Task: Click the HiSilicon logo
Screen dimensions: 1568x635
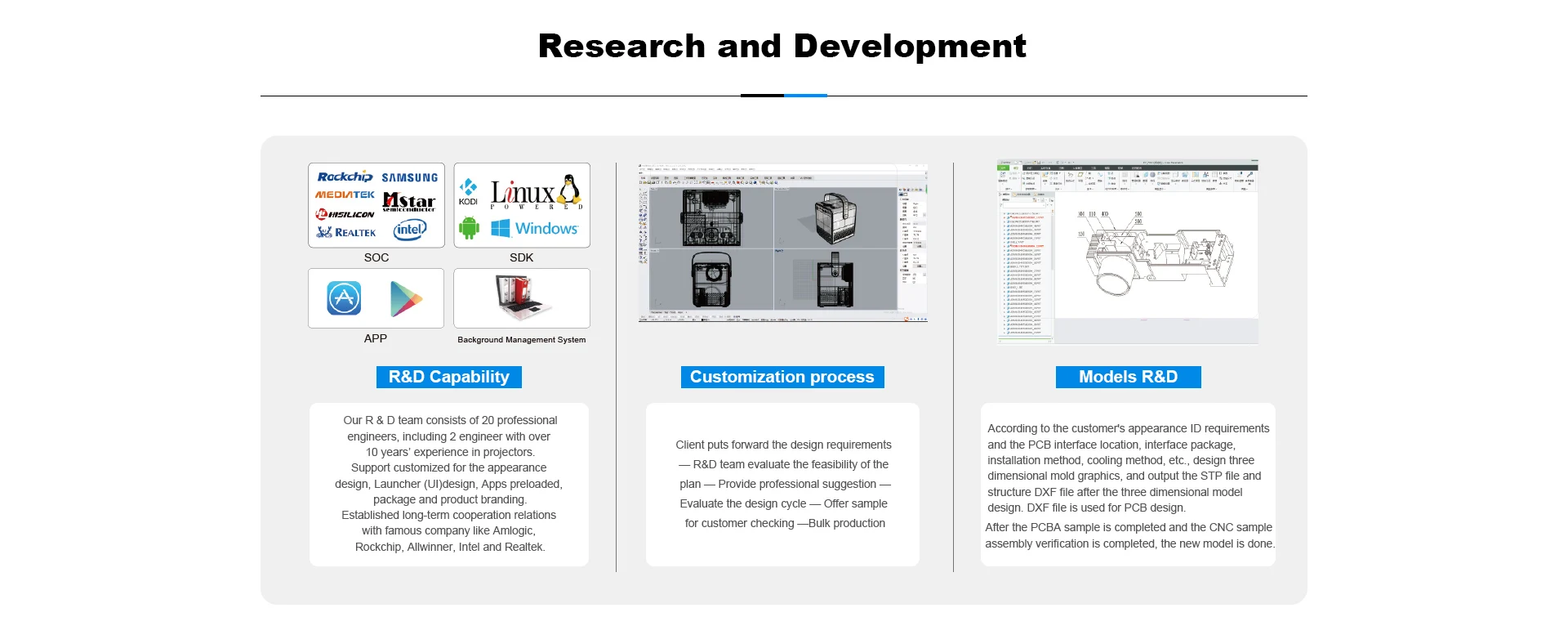Action: coord(345,214)
